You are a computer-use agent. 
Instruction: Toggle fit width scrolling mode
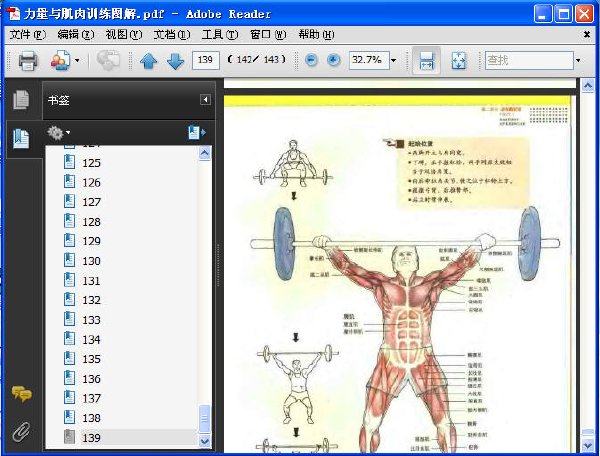click(426, 60)
